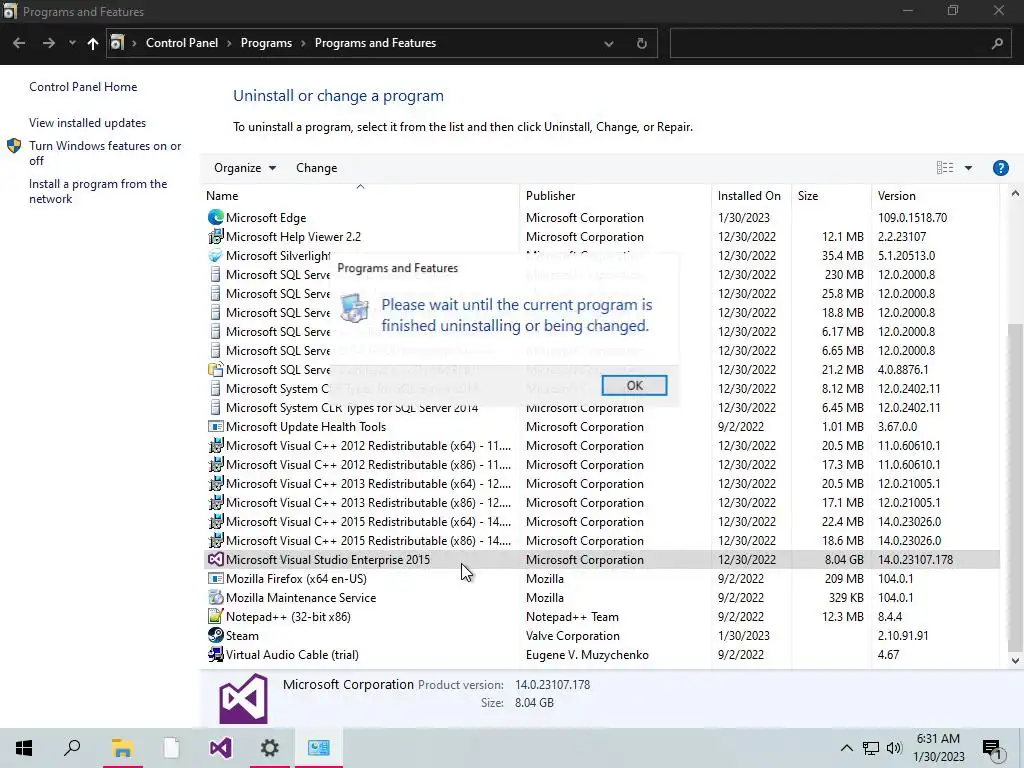Image resolution: width=1024 pixels, height=768 pixels.
Task: Select the Notepad++ (32-bit x86) entry
Action: coord(601,616)
